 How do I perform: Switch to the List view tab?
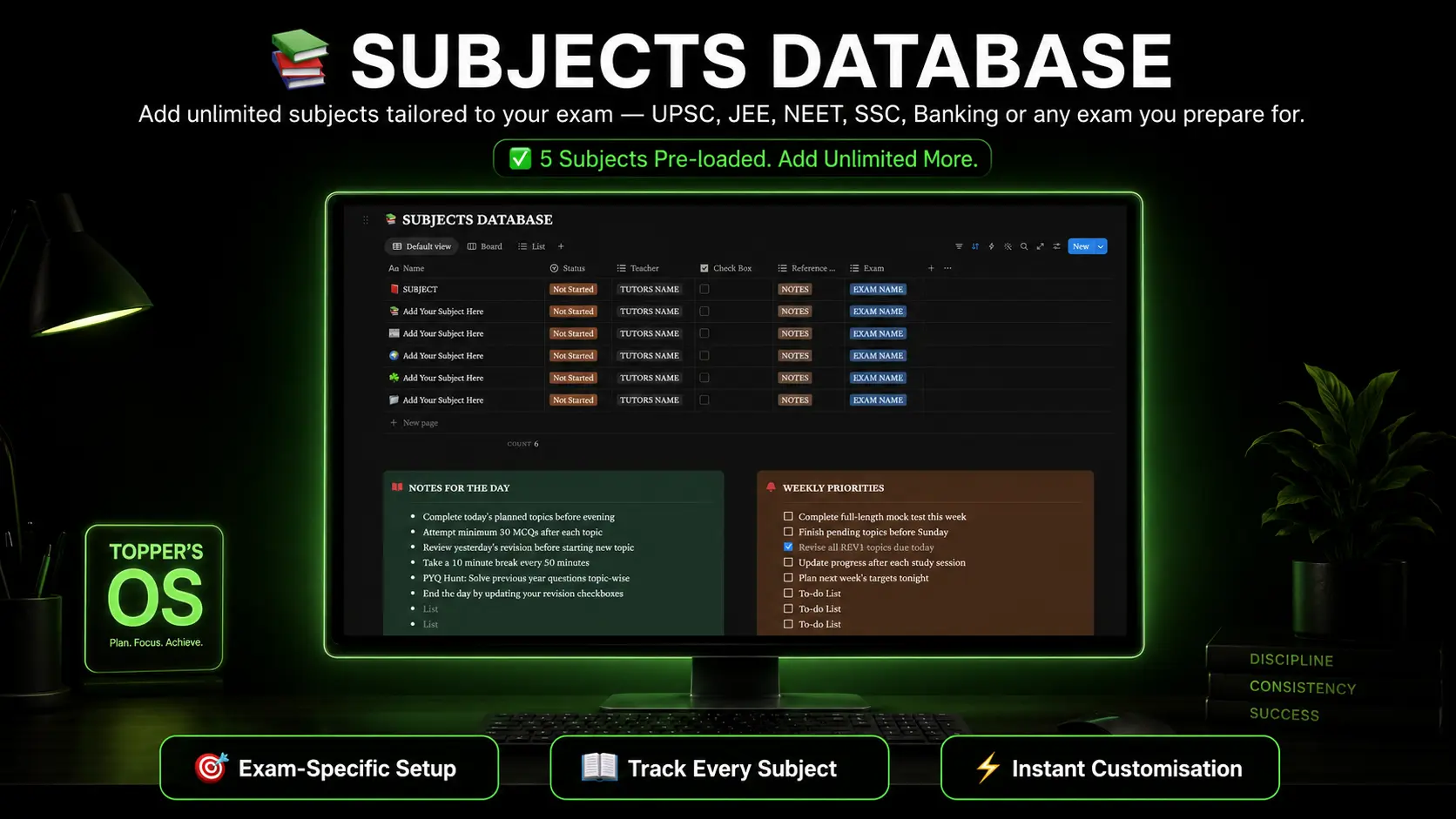pyautogui.click(x=532, y=246)
